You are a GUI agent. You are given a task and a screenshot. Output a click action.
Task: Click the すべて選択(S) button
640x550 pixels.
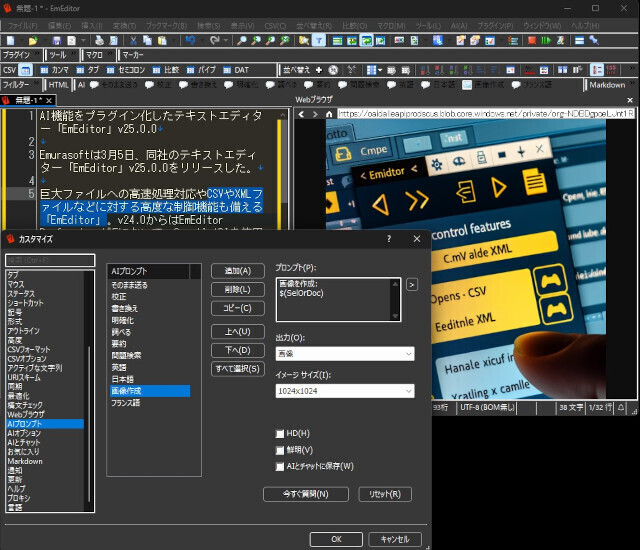point(238,369)
